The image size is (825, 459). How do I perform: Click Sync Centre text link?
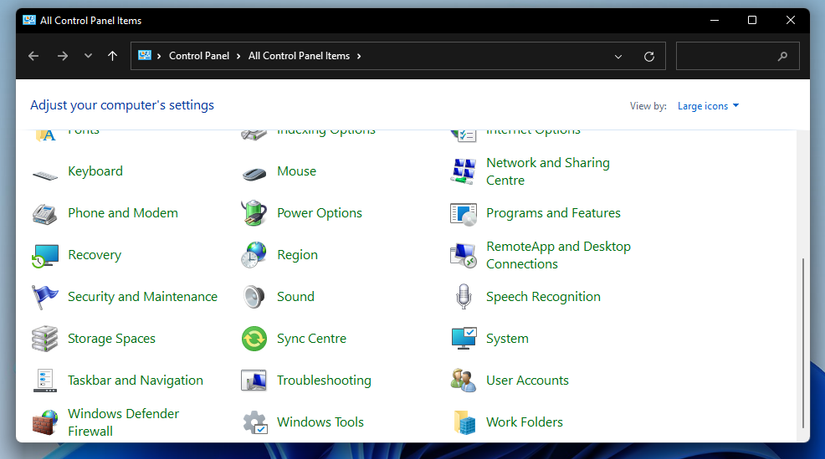[x=311, y=338]
